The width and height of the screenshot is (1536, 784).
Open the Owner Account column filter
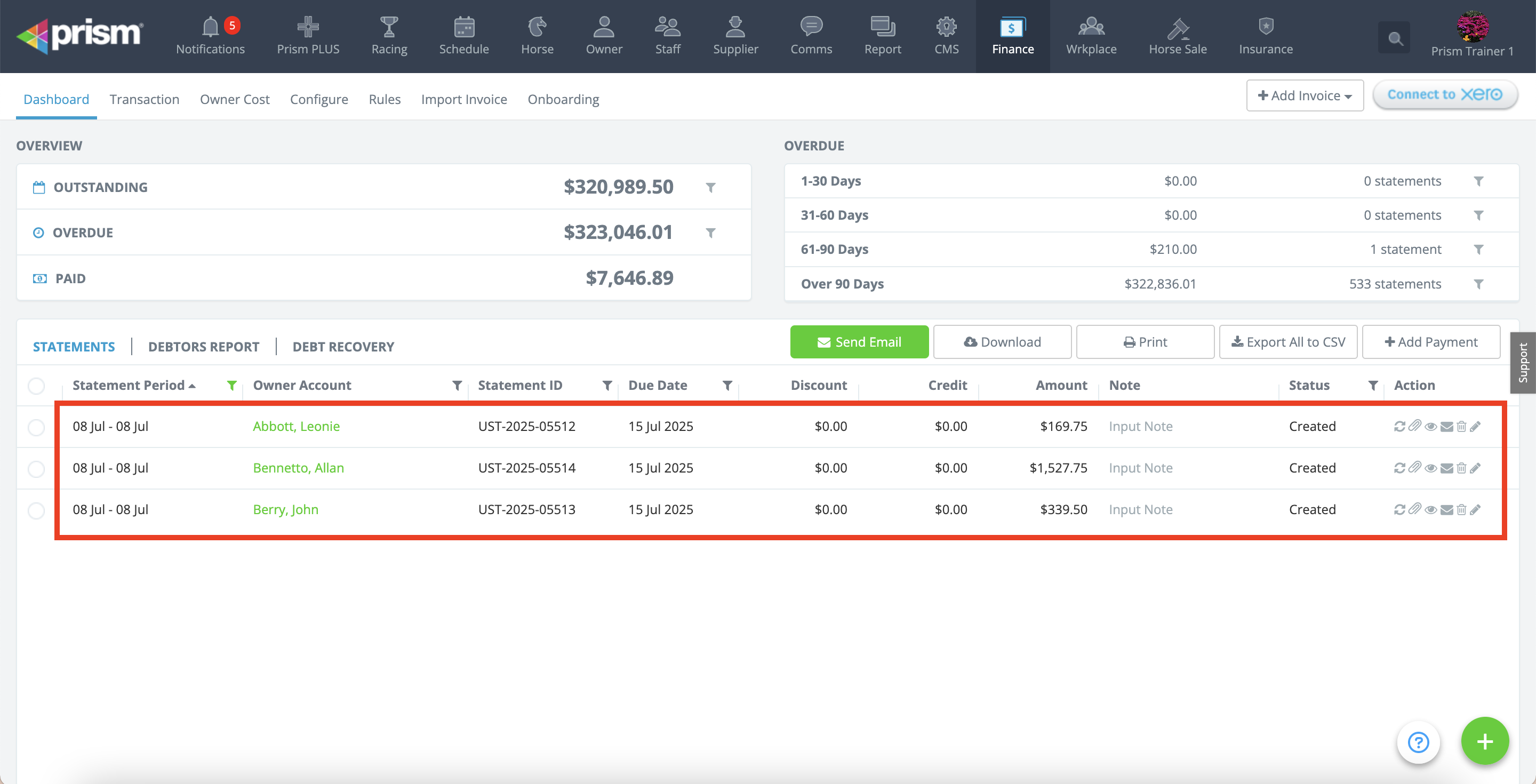pyautogui.click(x=457, y=386)
